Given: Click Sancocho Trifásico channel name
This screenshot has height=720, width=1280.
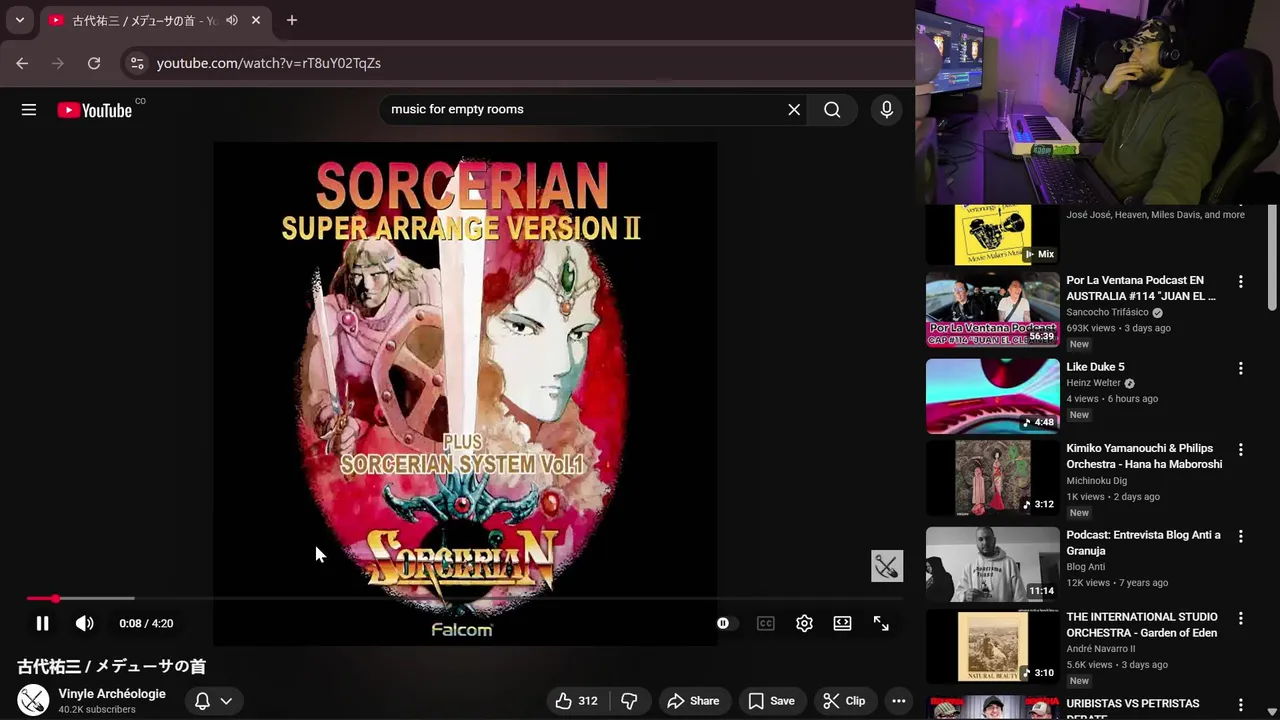Looking at the screenshot, I should click(x=1107, y=312).
